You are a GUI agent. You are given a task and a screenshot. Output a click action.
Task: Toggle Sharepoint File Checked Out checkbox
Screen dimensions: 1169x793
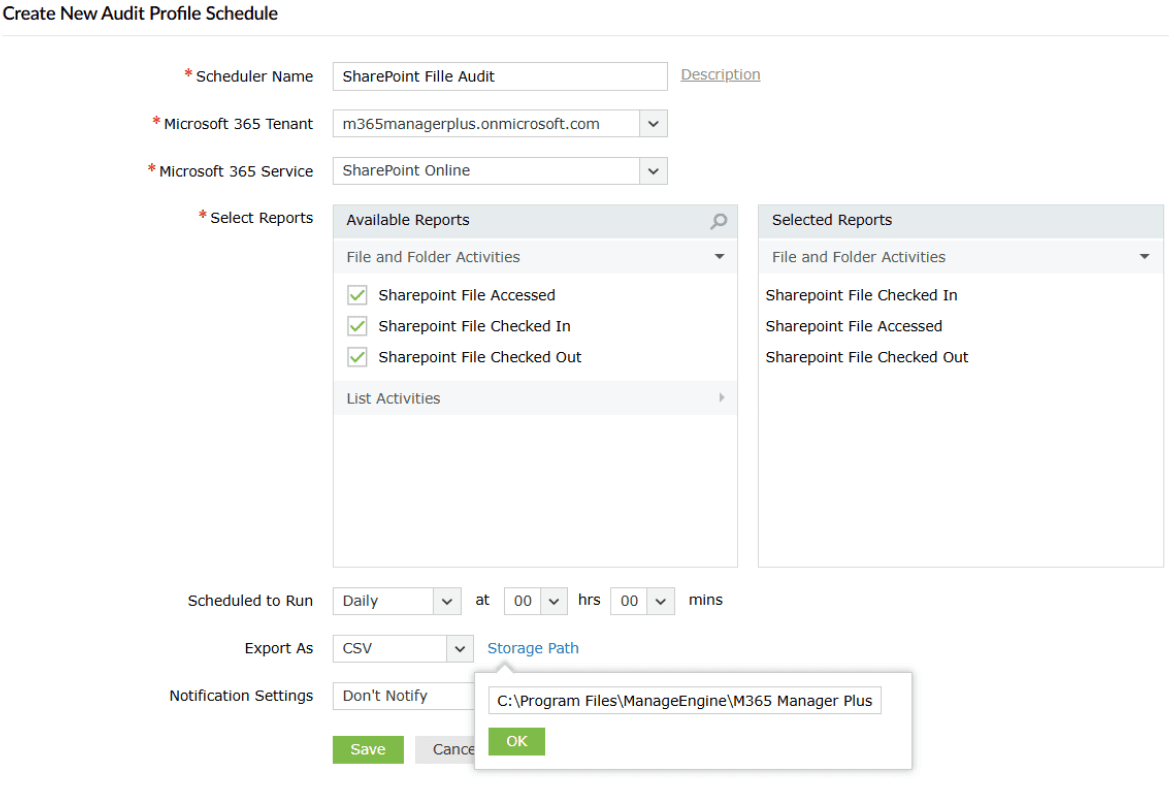[x=357, y=357]
